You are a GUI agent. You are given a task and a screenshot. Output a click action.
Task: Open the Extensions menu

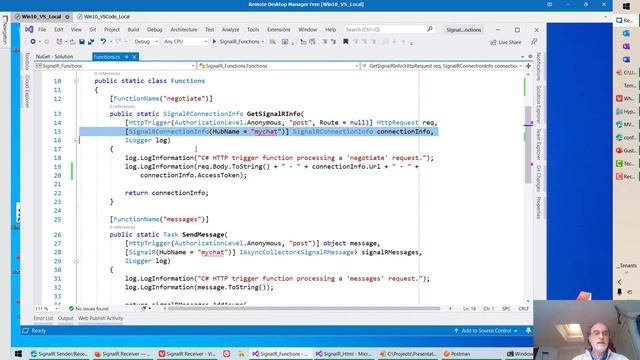click(278, 29)
